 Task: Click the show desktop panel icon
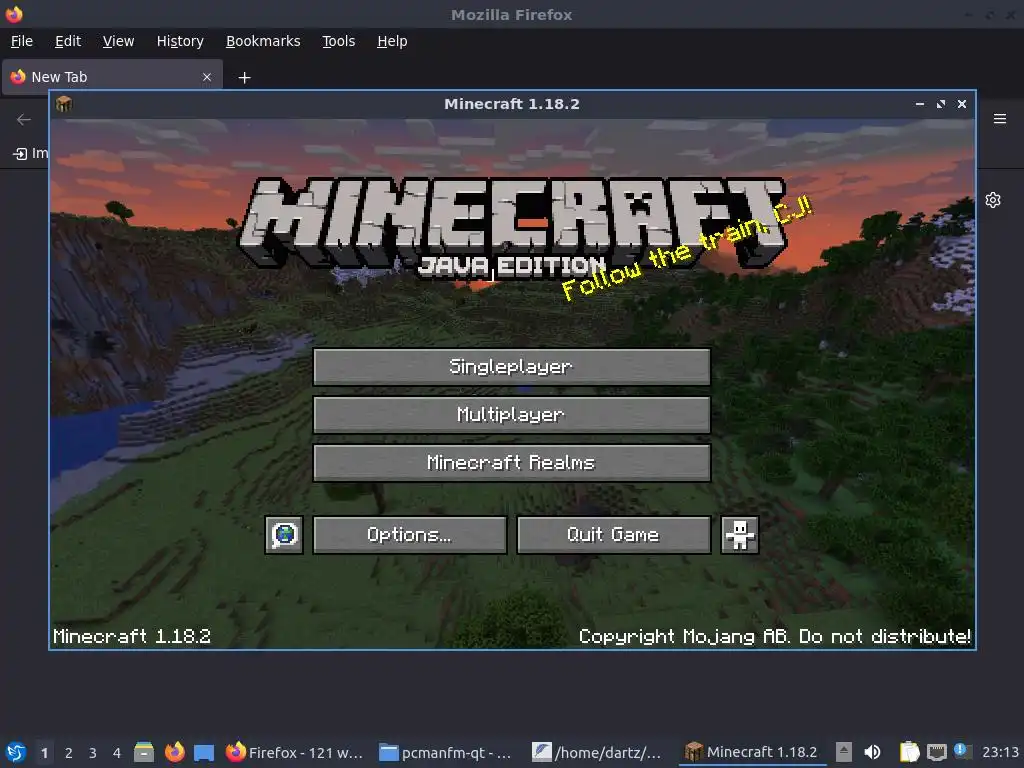pyautogui.click(x=204, y=752)
